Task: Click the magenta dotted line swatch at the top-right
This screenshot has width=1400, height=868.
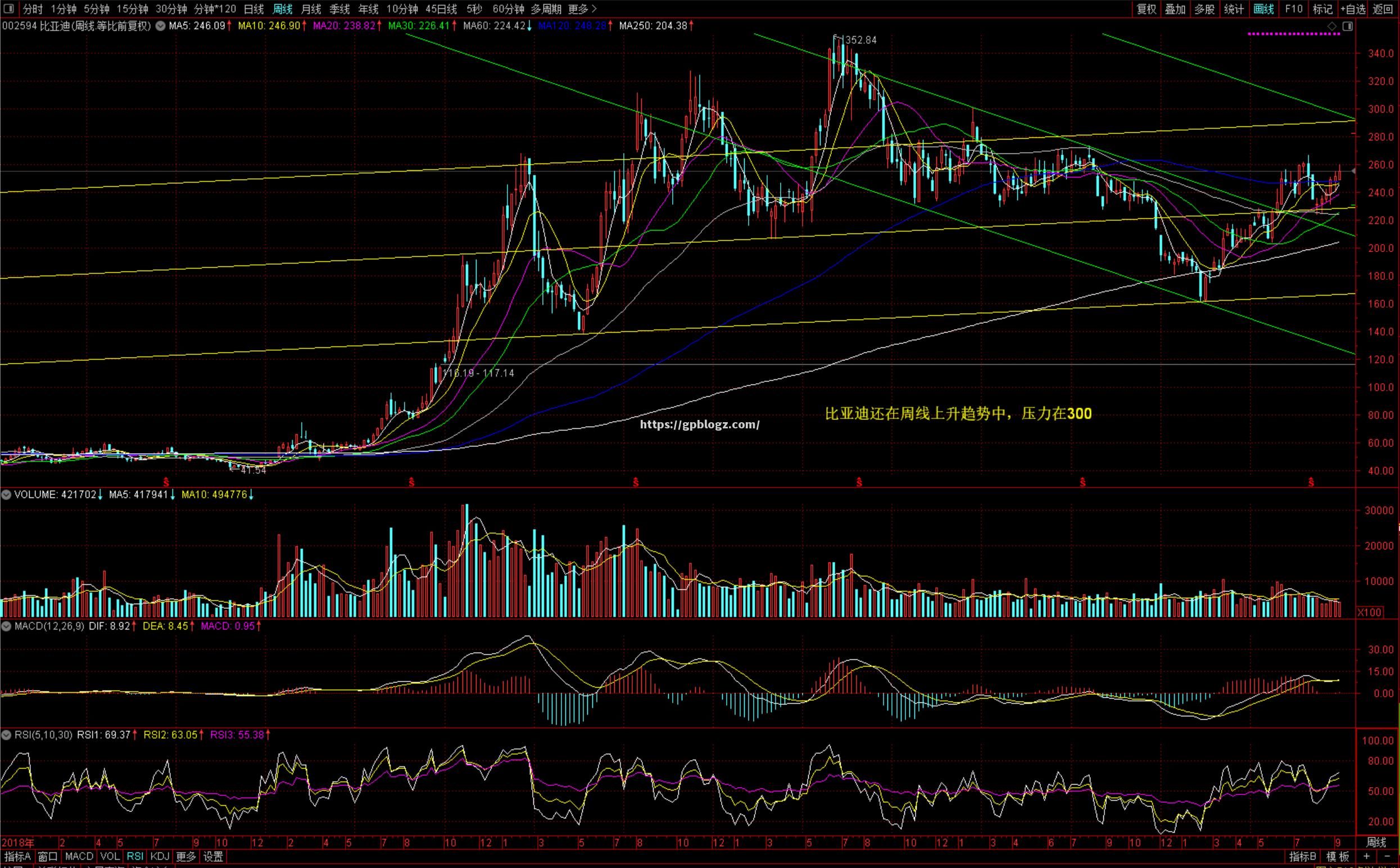Action: [x=1294, y=34]
